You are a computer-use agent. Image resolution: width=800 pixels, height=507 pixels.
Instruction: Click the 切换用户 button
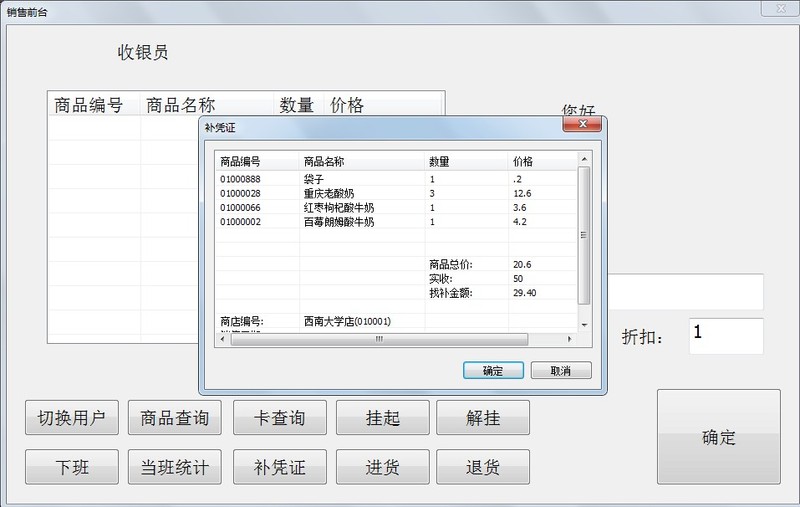point(72,418)
